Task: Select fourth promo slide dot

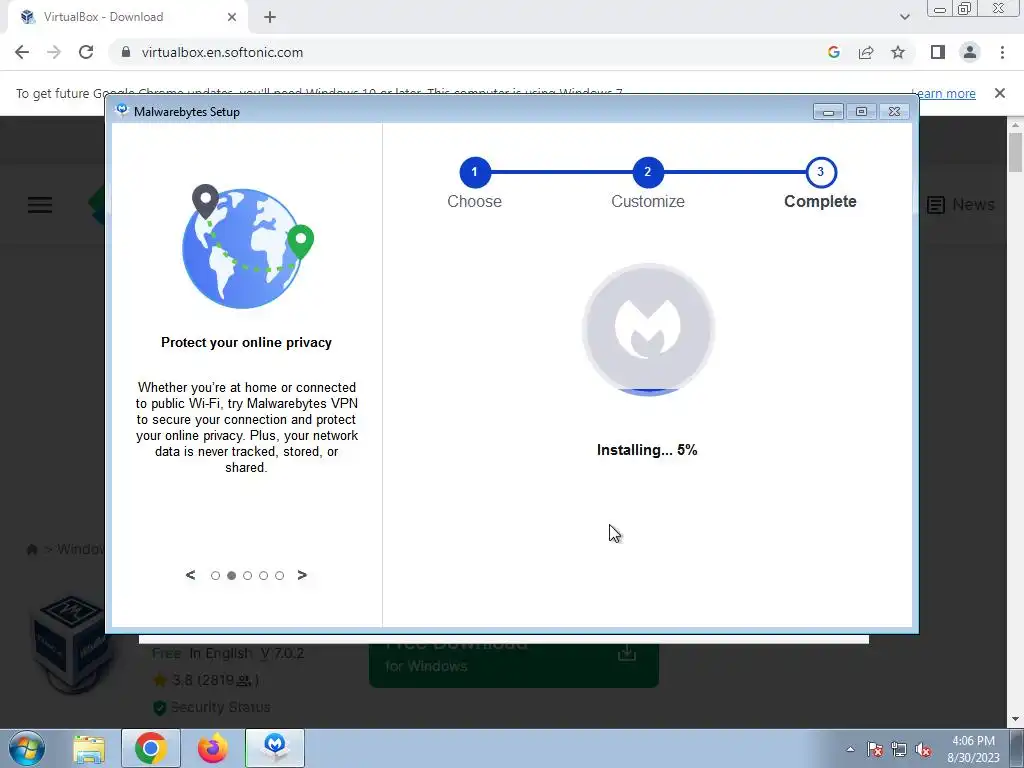Action: pyautogui.click(x=263, y=575)
